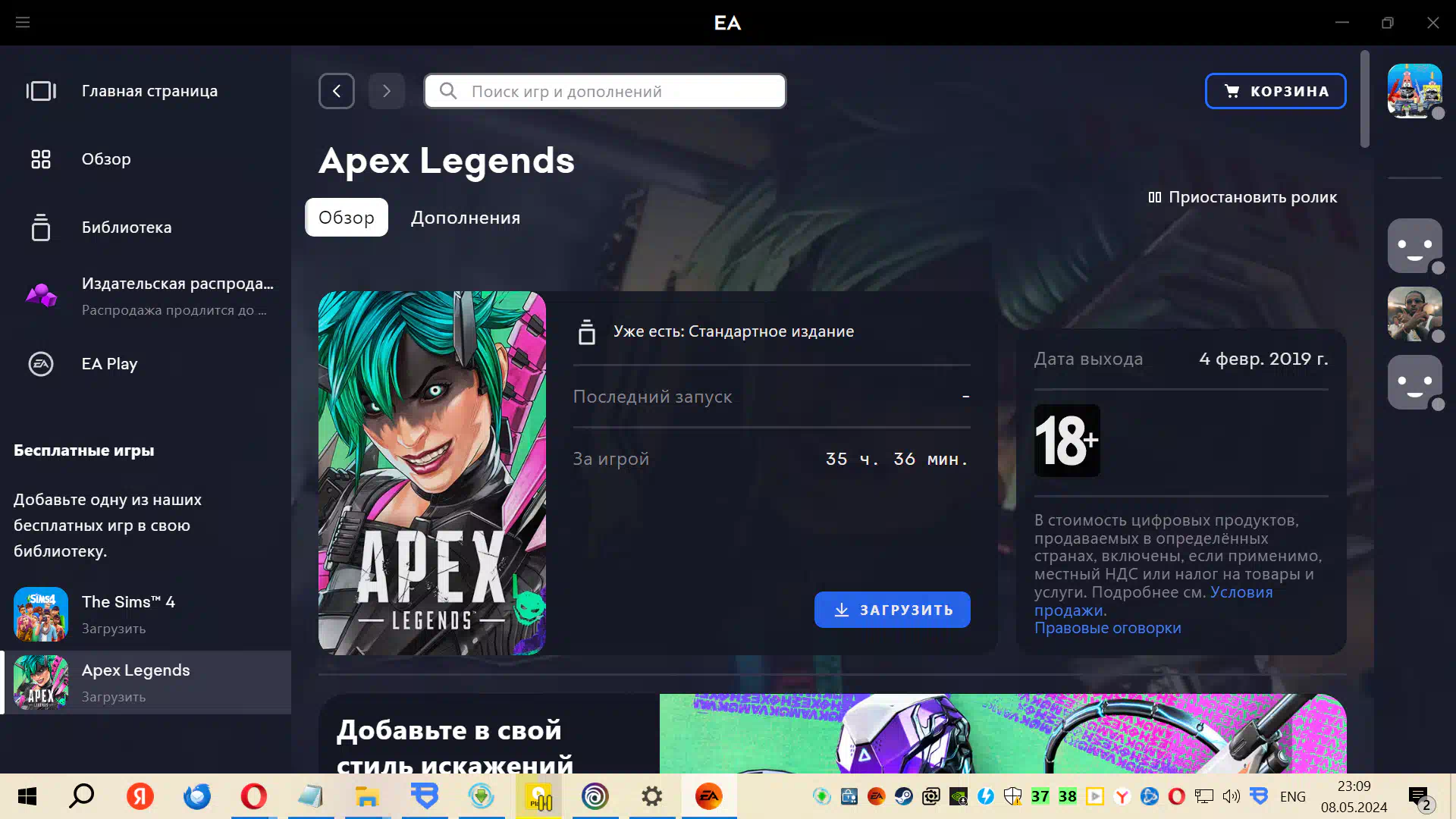Viewport: 1456px width, 819px height.
Task: Switch to the Дополнения tab
Action: (466, 218)
